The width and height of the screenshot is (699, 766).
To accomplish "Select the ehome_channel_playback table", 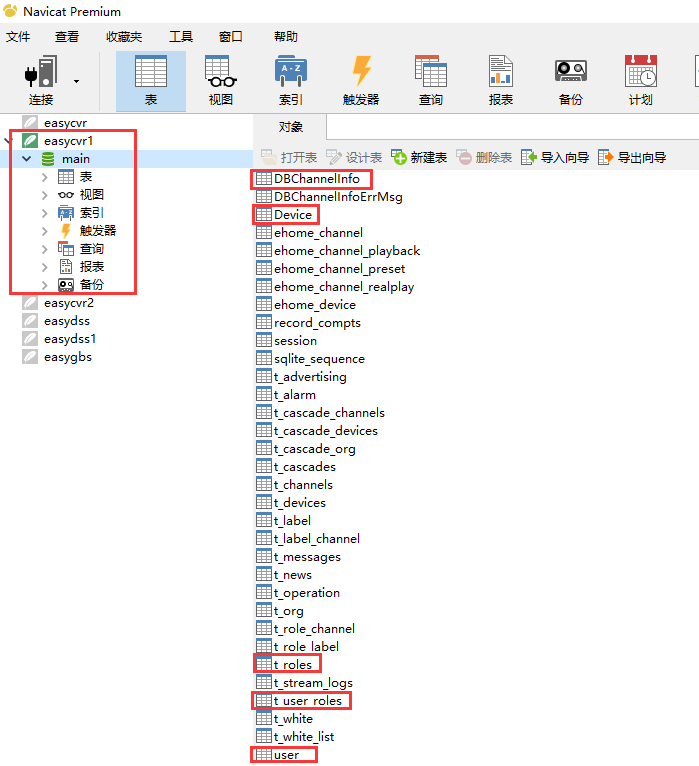I will [x=347, y=251].
